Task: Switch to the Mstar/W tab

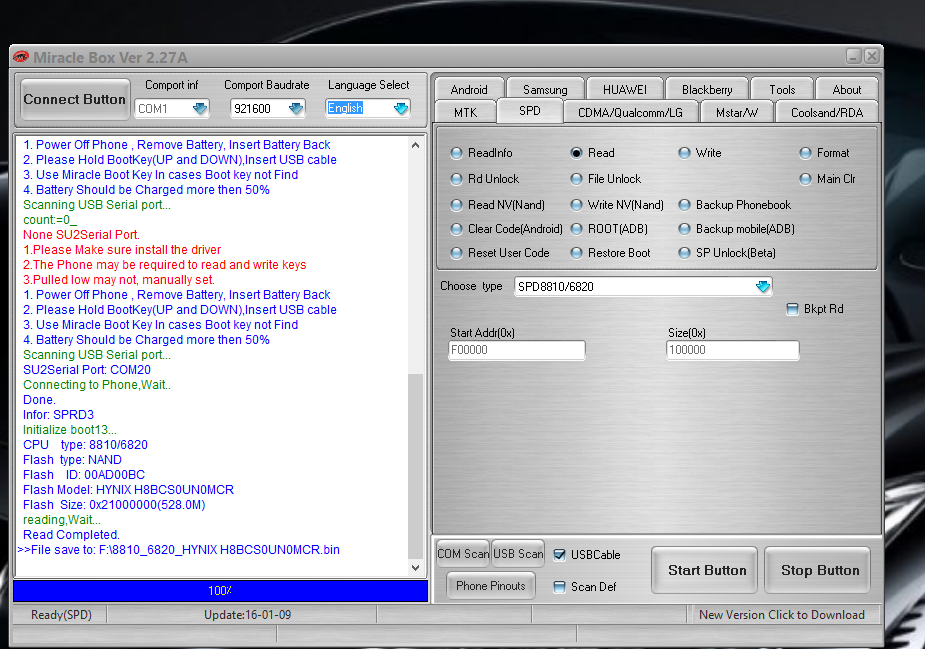Action: pyautogui.click(x=737, y=112)
